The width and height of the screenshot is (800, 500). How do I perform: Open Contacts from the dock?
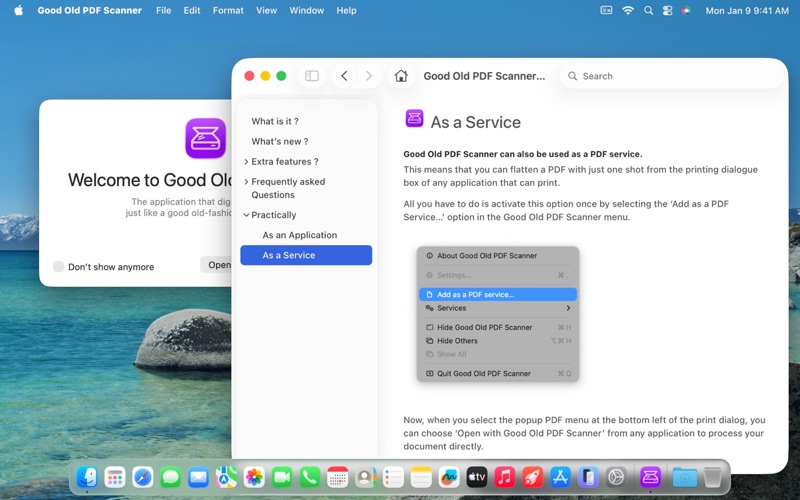coord(365,478)
